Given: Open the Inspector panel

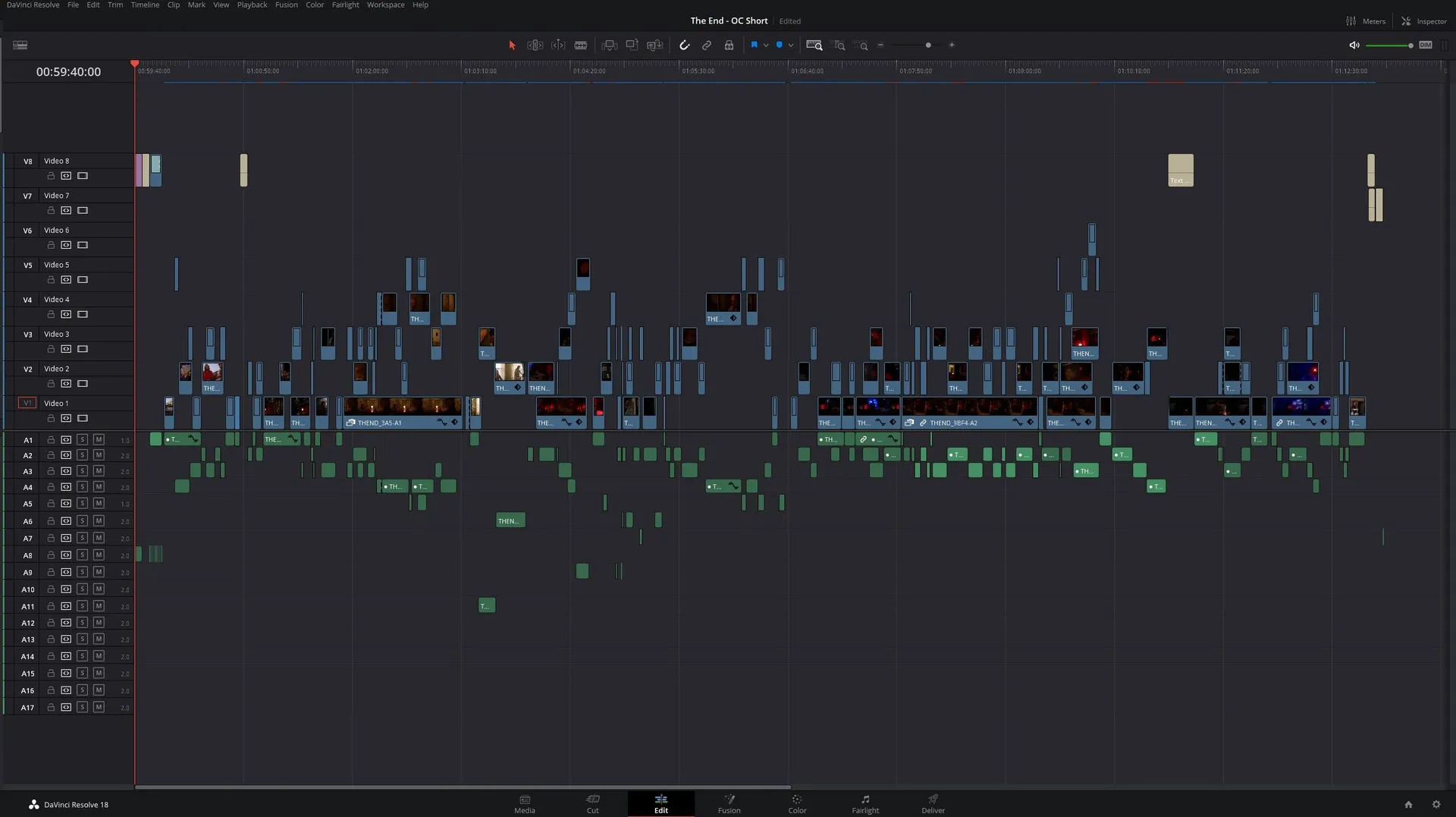Looking at the screenshot, I should [1424, 21].
